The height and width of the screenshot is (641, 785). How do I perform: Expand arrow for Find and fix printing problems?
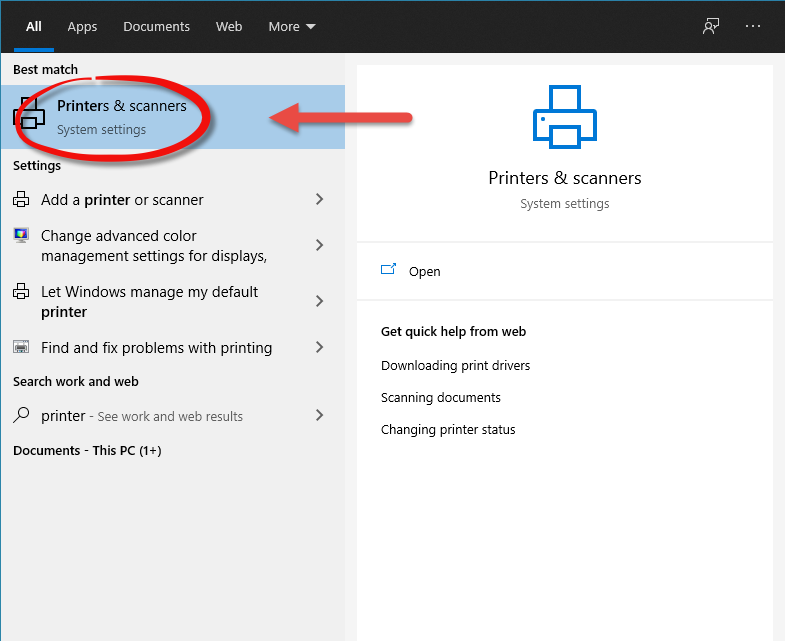(319, 347)
